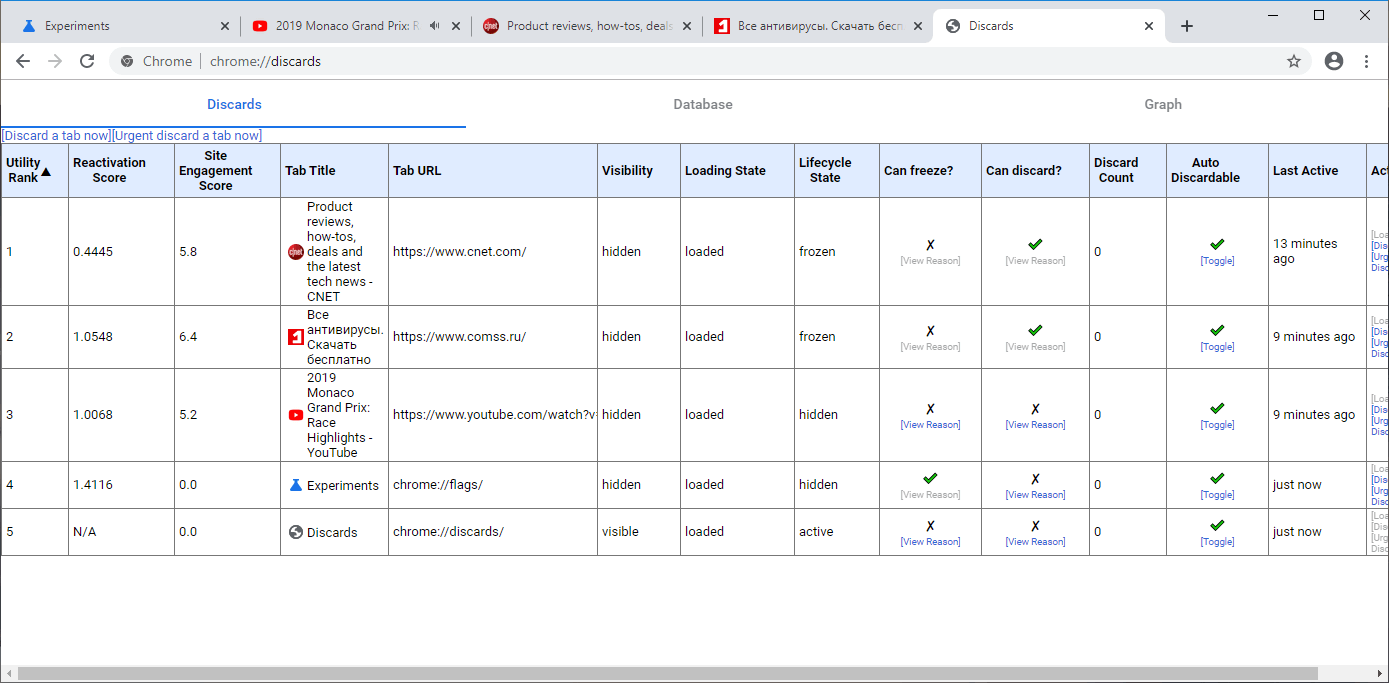Click the browser back arrow
Screen dimensions: 1389x683
point(23,61)
